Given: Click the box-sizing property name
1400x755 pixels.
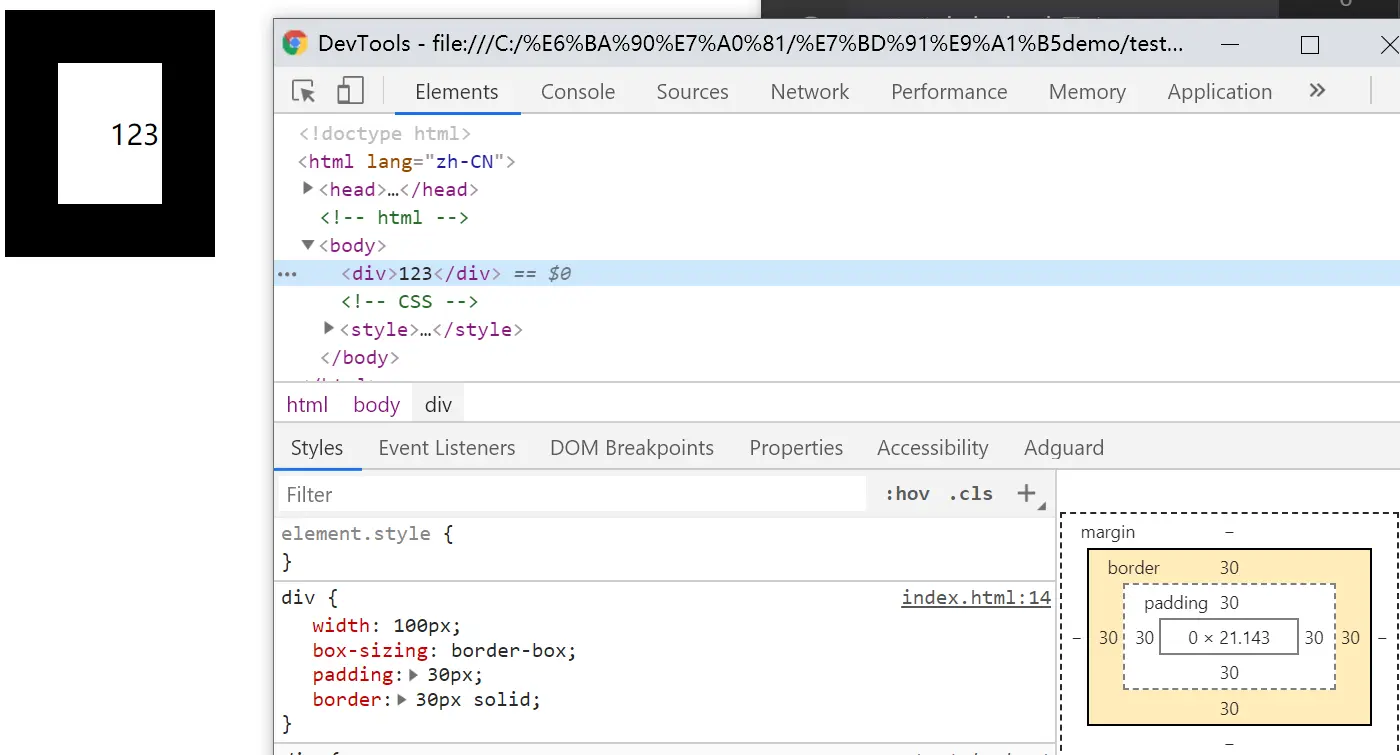Looking at the screenshot, I should point(372,651).
